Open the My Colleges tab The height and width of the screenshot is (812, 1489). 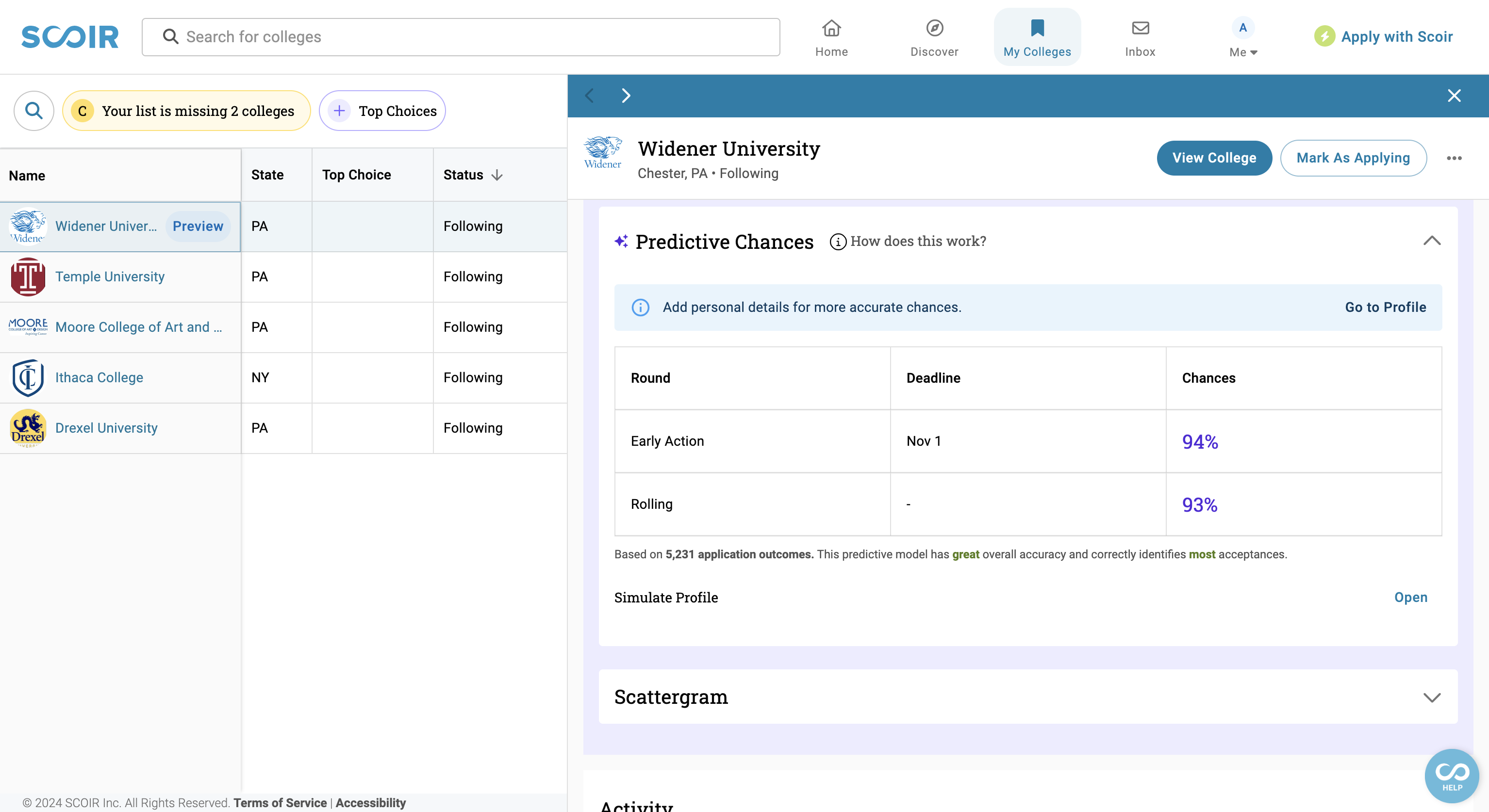[1037, 37]
